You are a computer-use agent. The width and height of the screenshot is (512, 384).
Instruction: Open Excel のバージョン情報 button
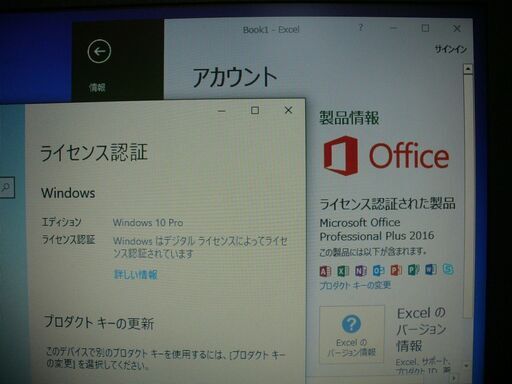tap(352, 334)
